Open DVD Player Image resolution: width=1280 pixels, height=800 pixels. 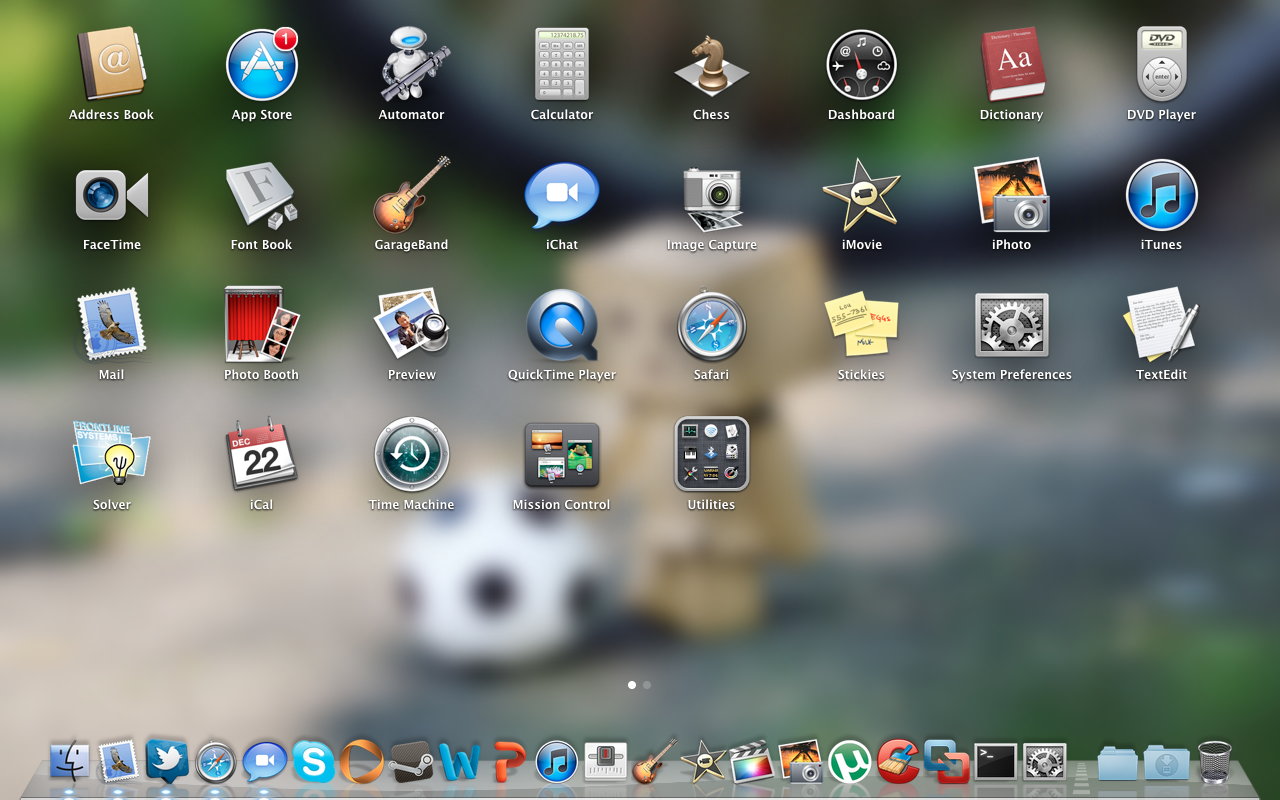pos(1162,64)
